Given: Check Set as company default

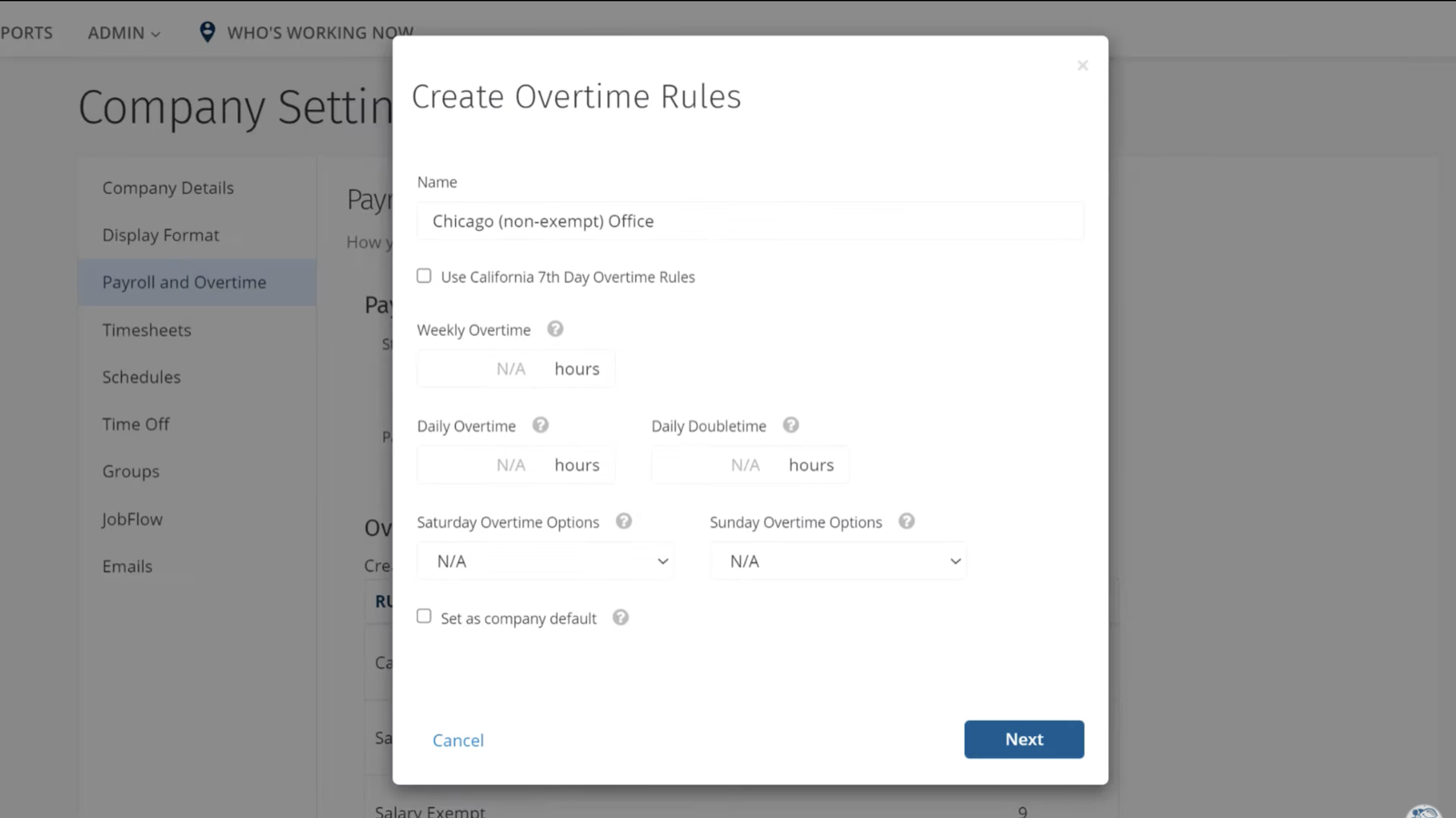Looking at the screenshot, I should pyautogui.click(x=424, y=617).
